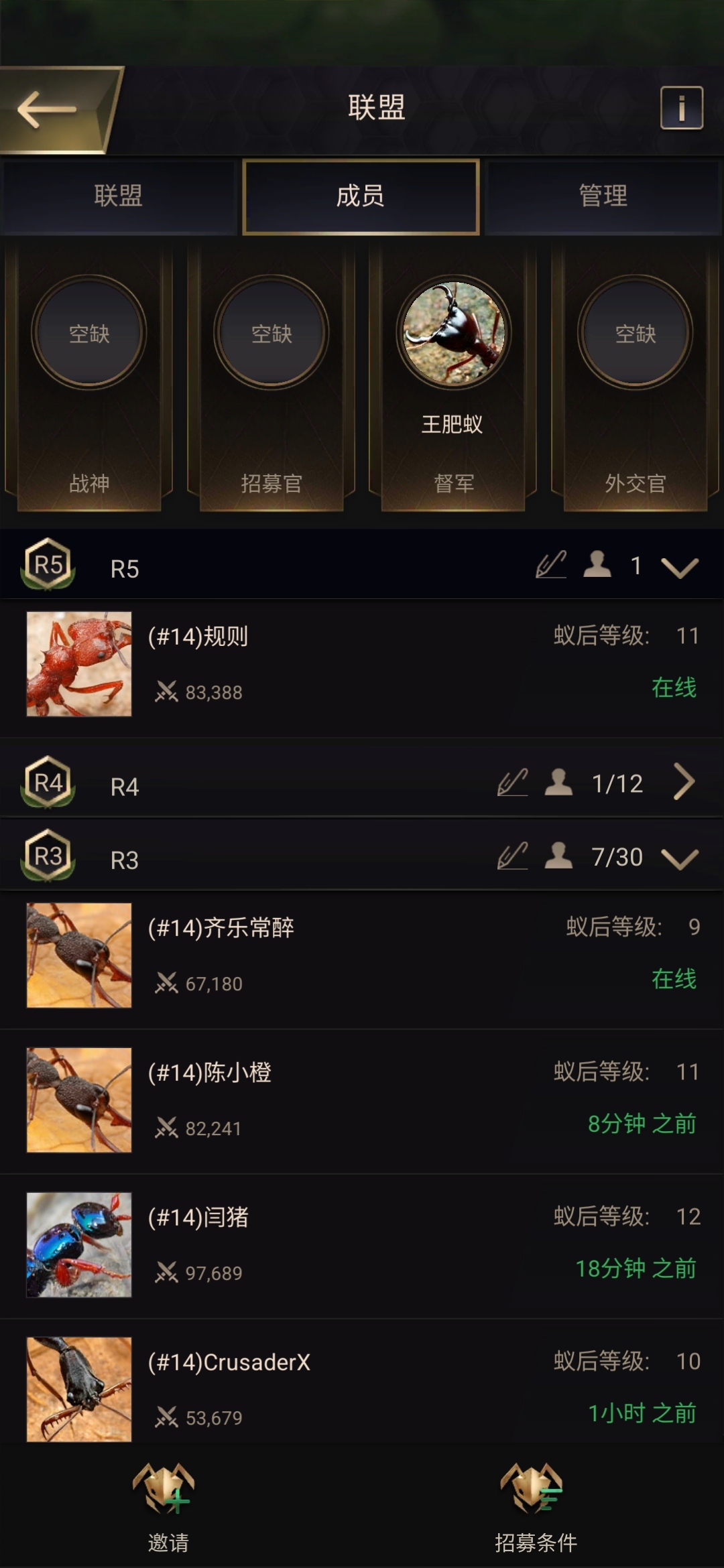The width and height of the screenshot is (724, 1568).
Task: Click the R4 member count person icon
Action: click(558, 783)
